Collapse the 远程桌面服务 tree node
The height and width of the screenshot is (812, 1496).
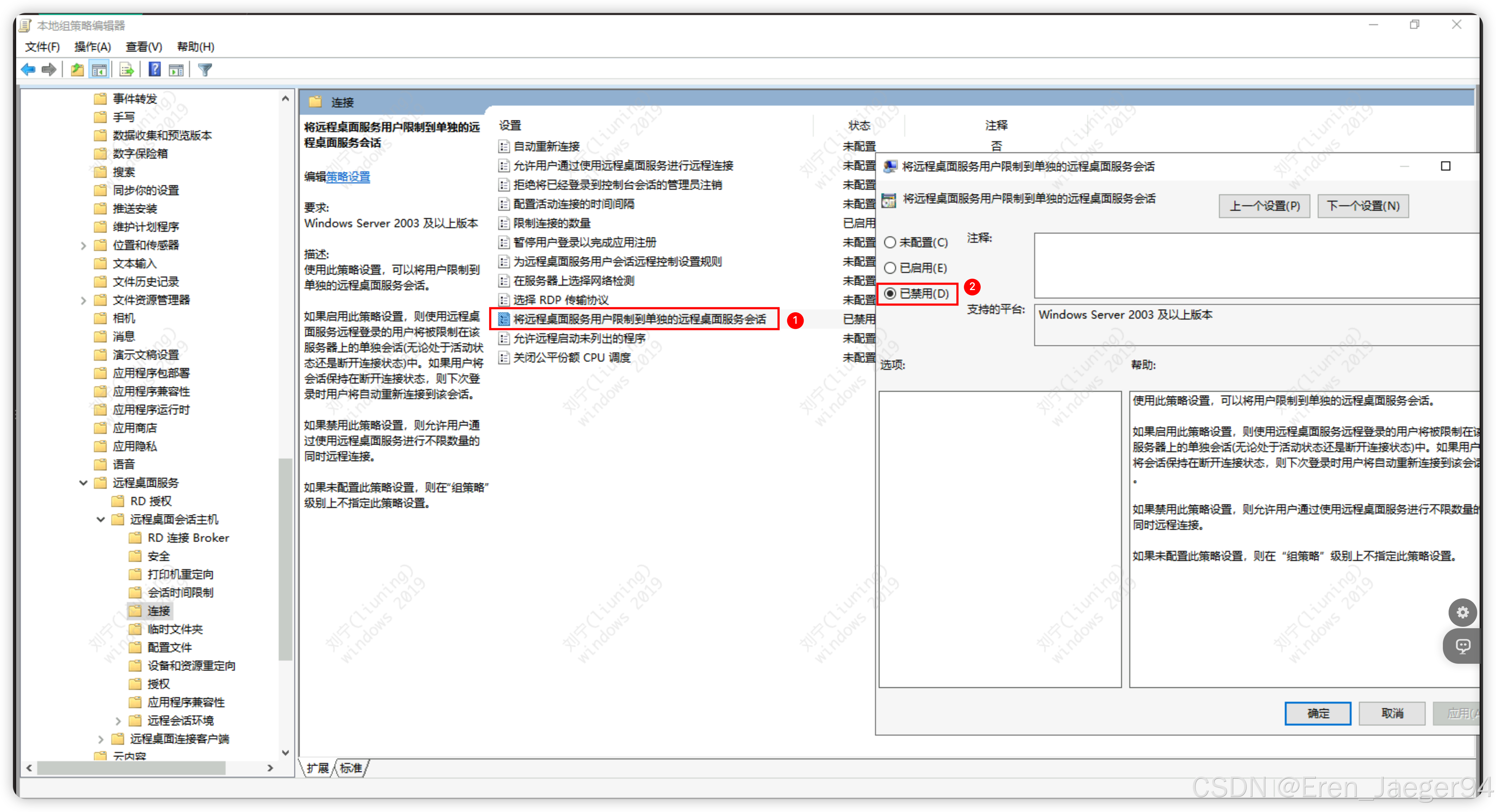point(83,483)
